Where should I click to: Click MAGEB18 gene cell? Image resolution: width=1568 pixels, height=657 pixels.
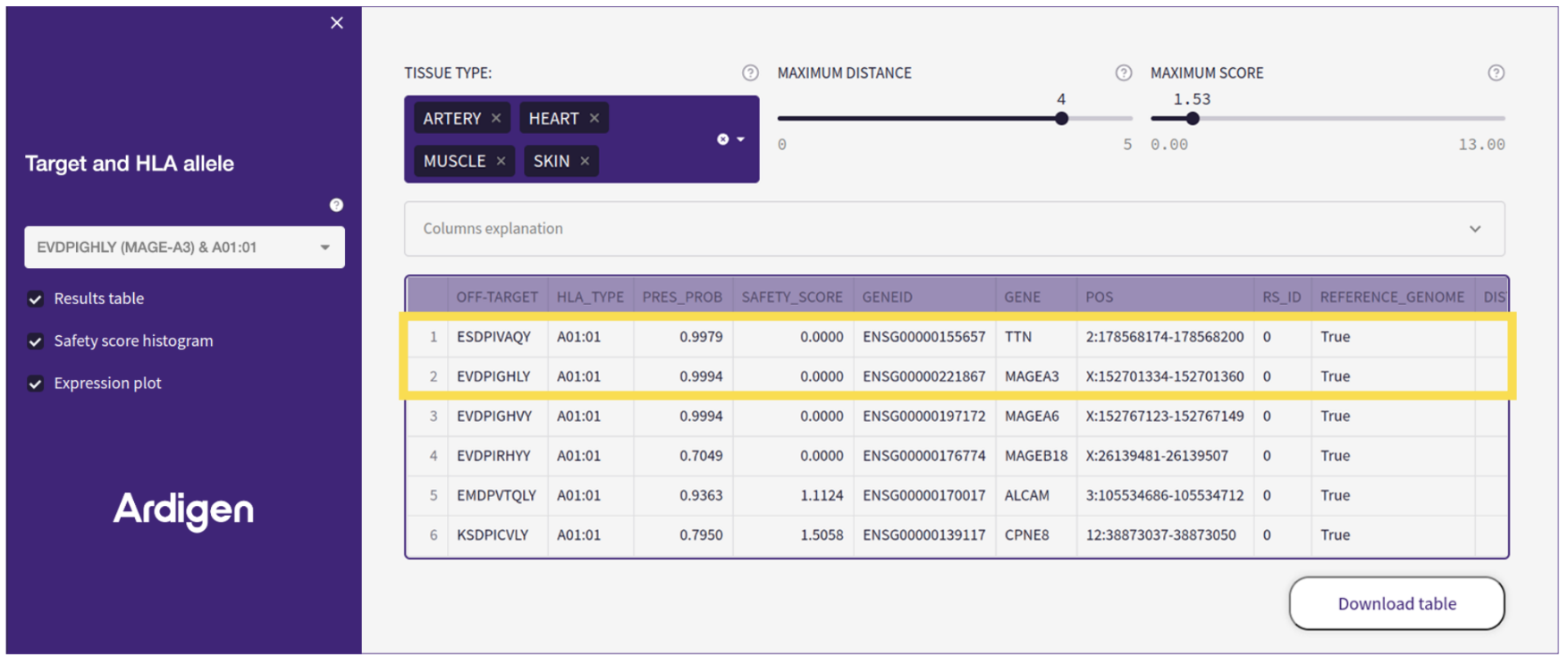click(x=1036, y=456)
